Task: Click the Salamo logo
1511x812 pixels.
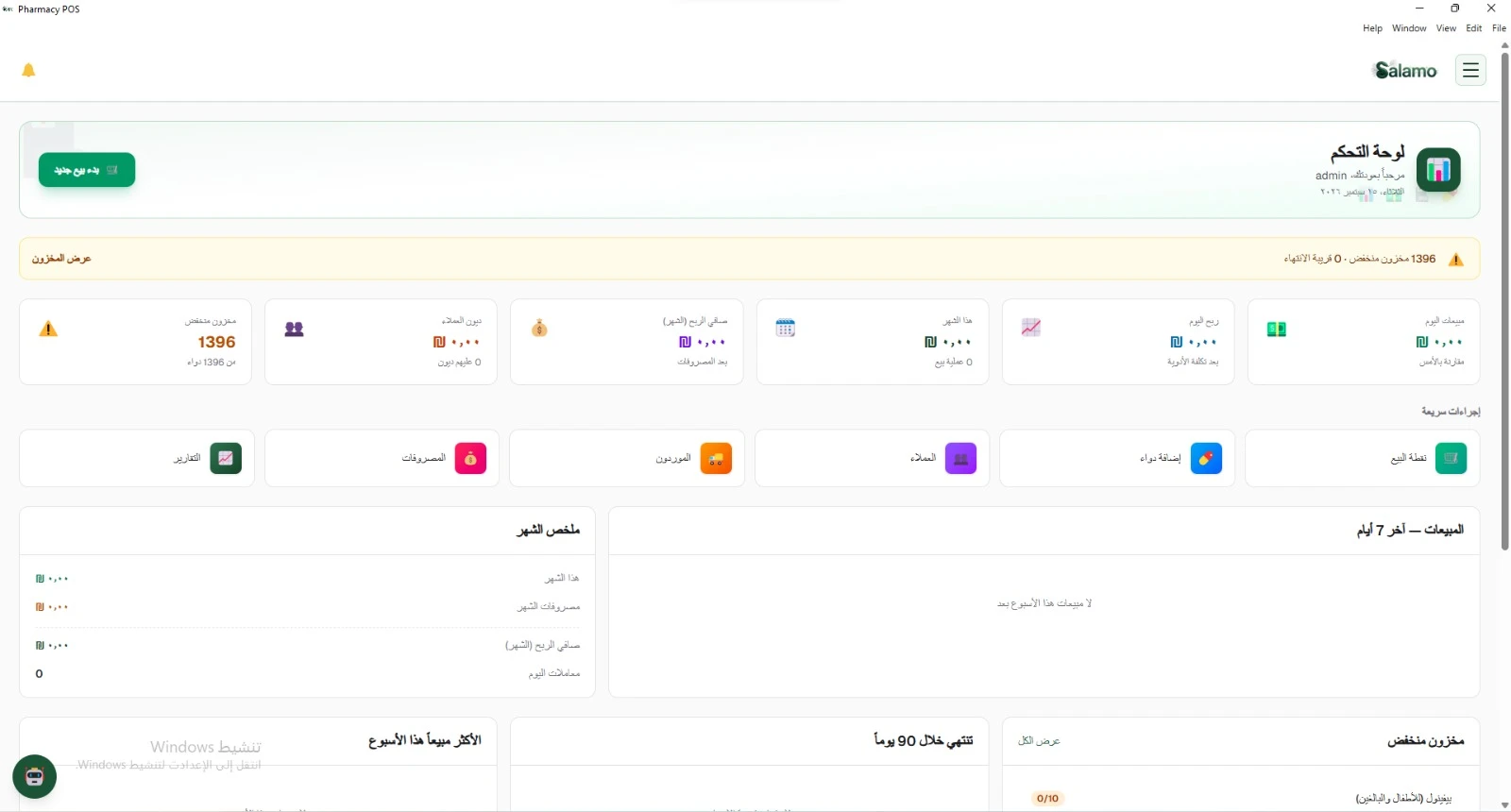Action: (x=1405, y=70)
